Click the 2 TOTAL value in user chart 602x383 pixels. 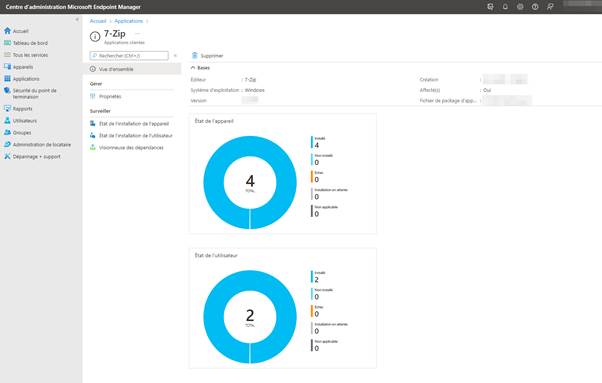(x=250, y=317)
